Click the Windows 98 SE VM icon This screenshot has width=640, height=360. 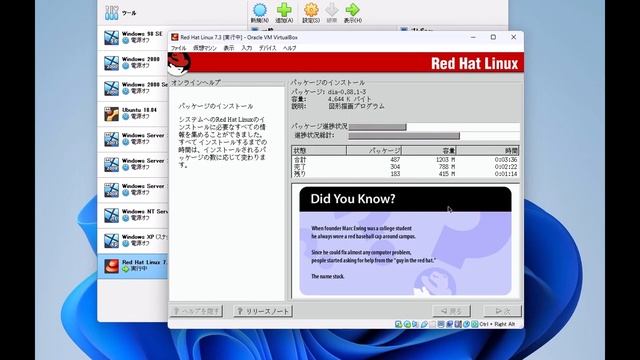pos(111,38)
